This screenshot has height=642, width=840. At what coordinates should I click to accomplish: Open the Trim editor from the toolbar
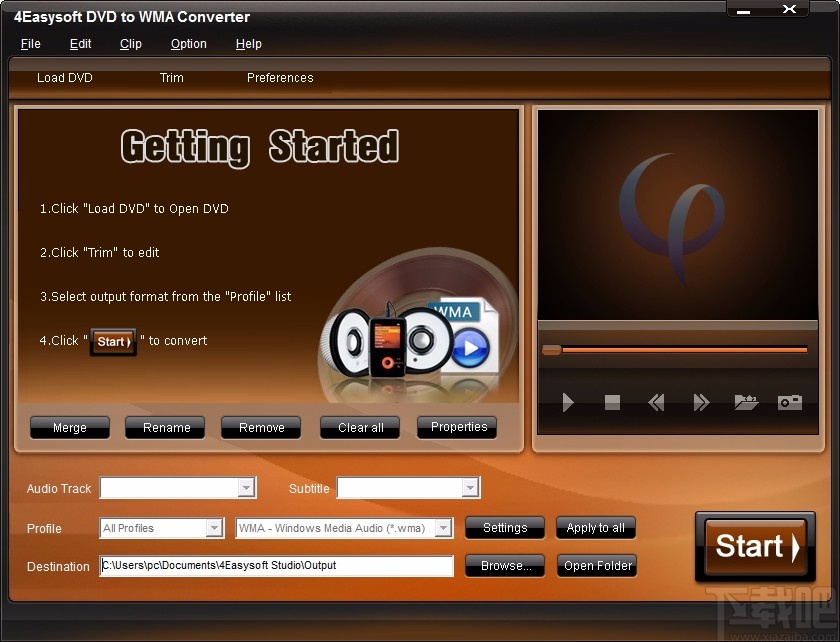click(x=171, y=78)
